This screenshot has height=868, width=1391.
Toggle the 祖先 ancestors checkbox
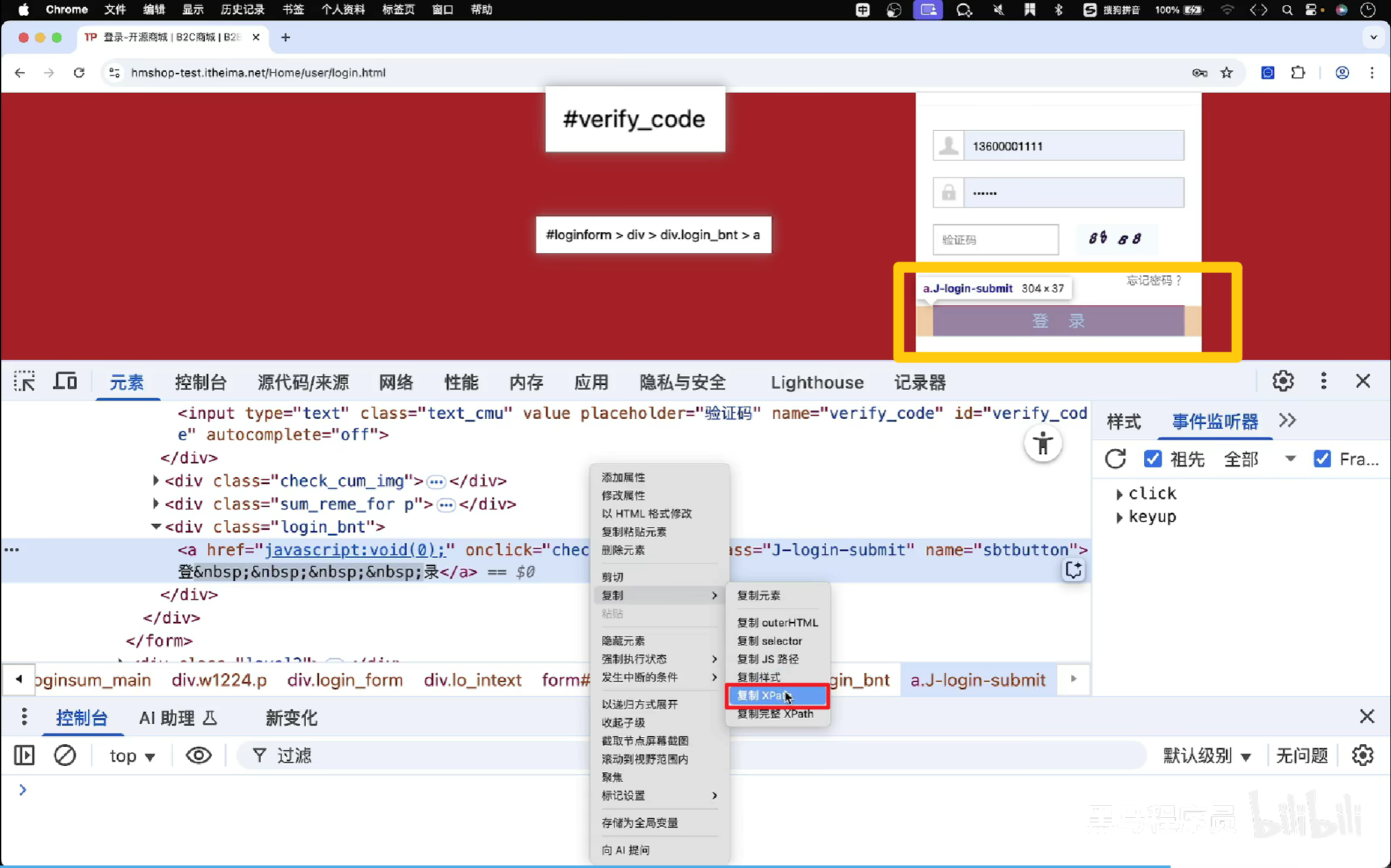point(1152,459)
